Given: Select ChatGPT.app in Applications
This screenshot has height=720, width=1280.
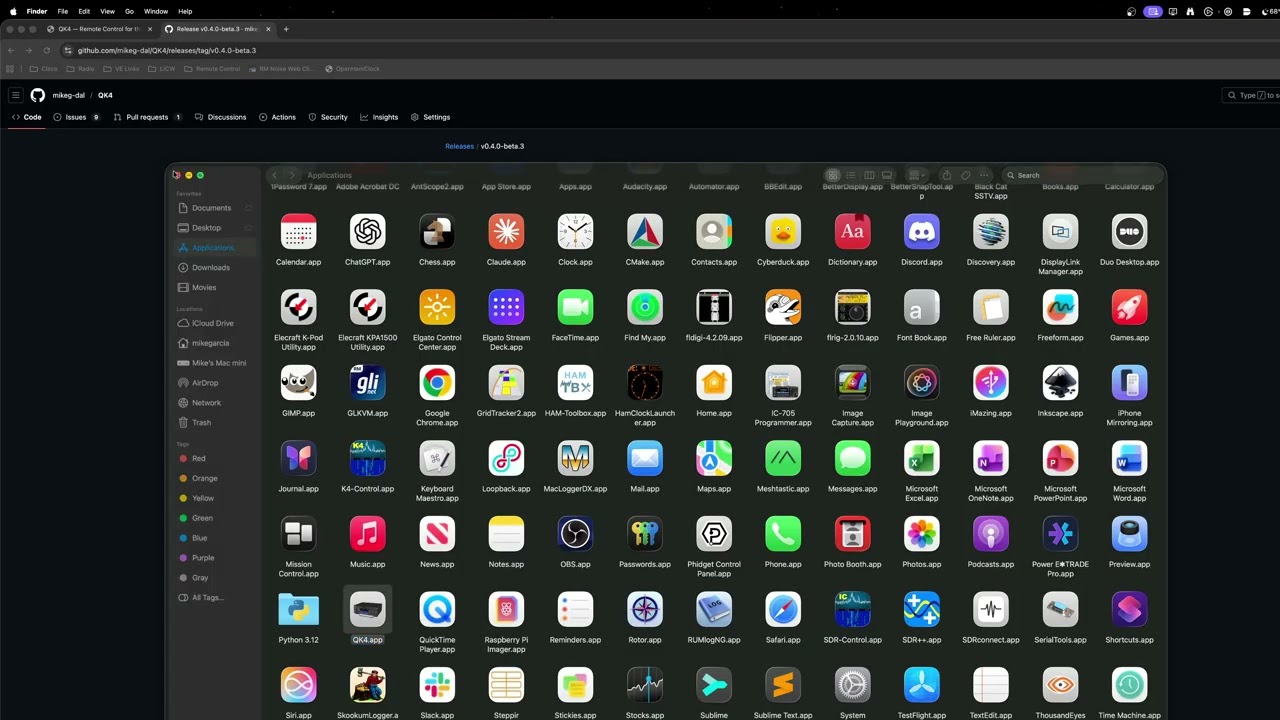Looking at the screenshot, I should tap(367, 232).
